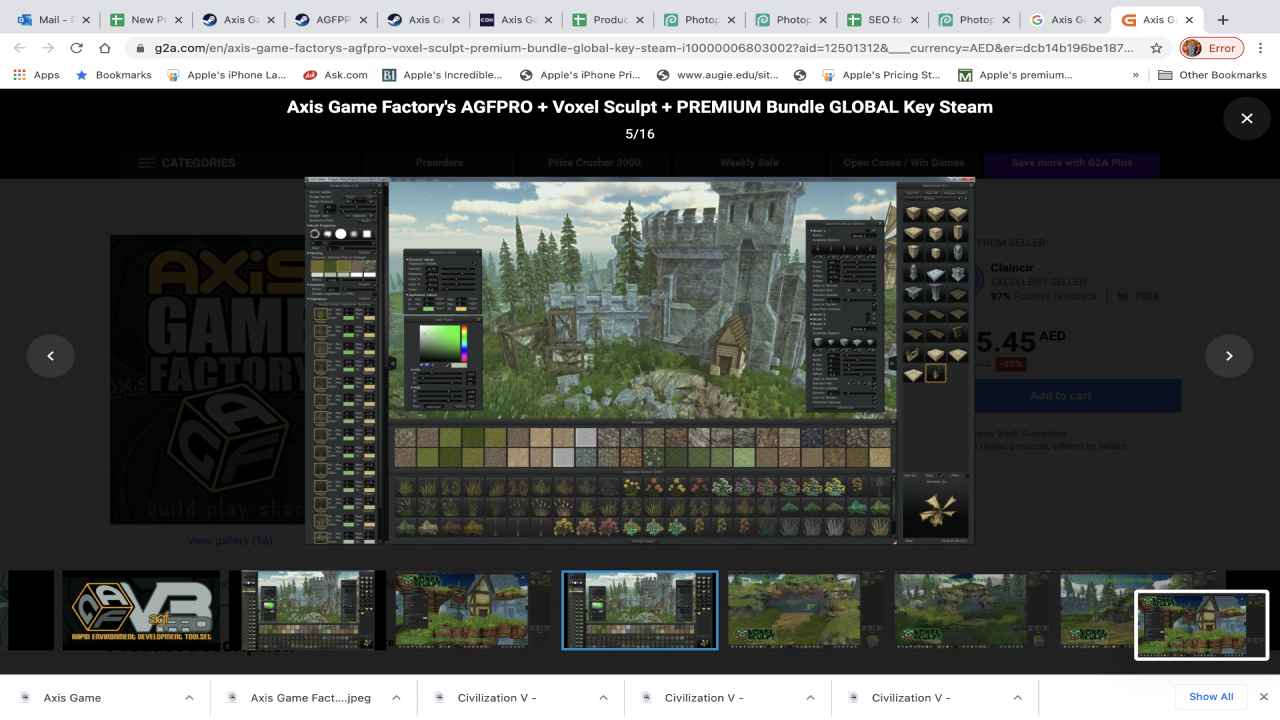Focus the g2a.com address bar
This screenshot has width=1280, height=720.
[645, 48]
